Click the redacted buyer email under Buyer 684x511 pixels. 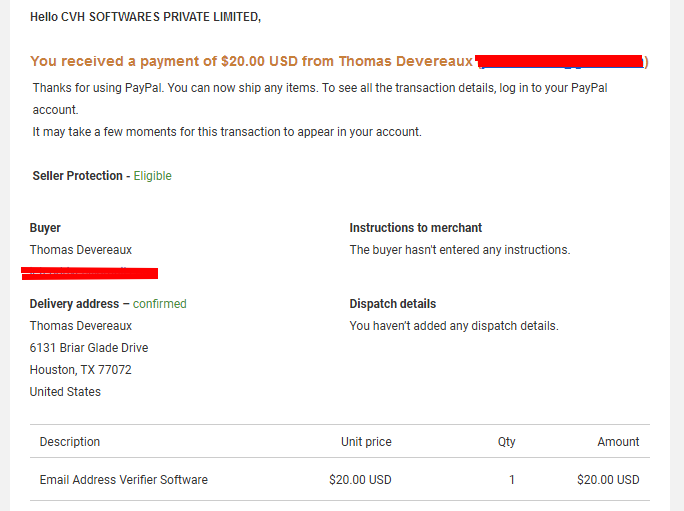coord(90,273)
